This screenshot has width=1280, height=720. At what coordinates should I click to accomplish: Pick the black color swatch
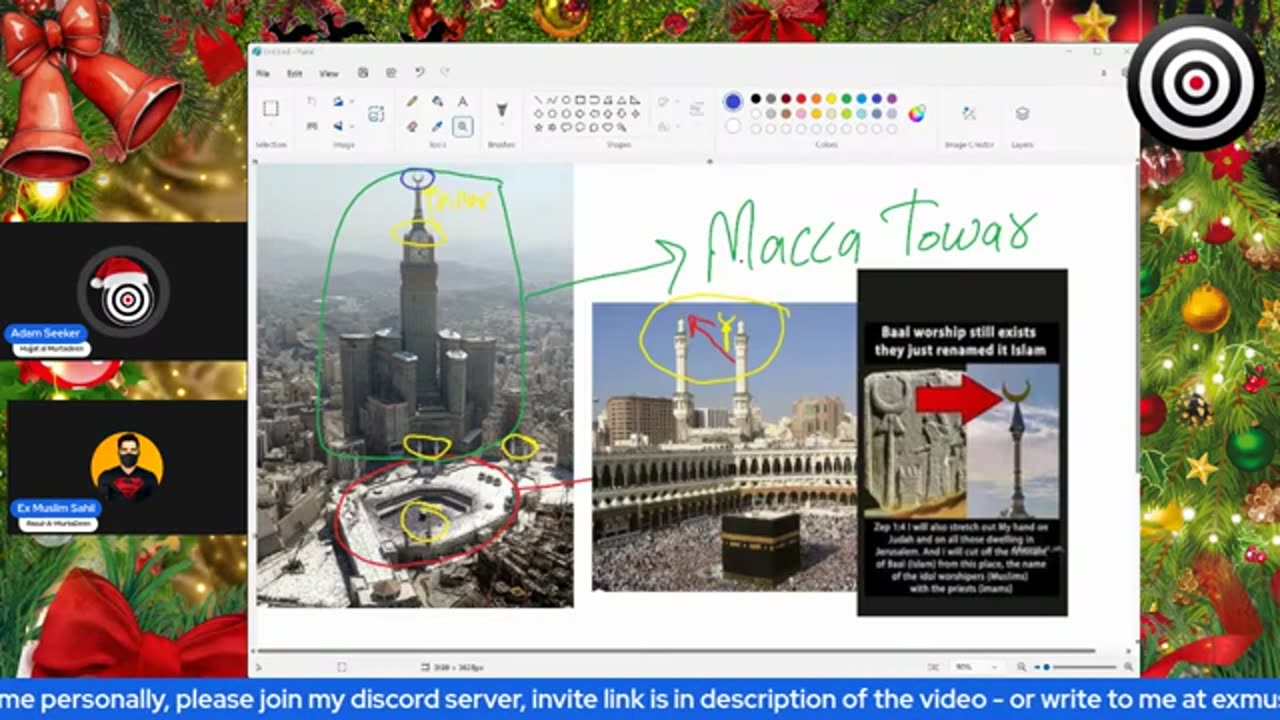756,99
